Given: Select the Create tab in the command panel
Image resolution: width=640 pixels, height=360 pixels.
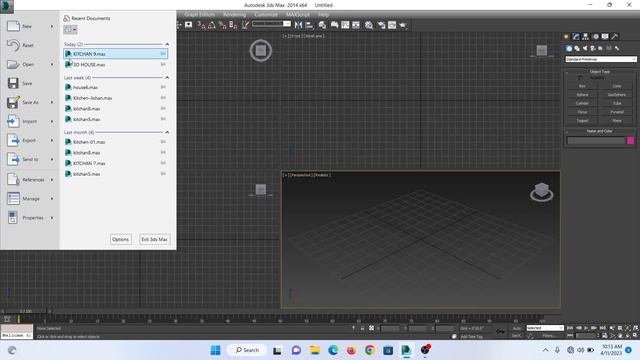Looking at the screenshot, I should pos(566,37).
